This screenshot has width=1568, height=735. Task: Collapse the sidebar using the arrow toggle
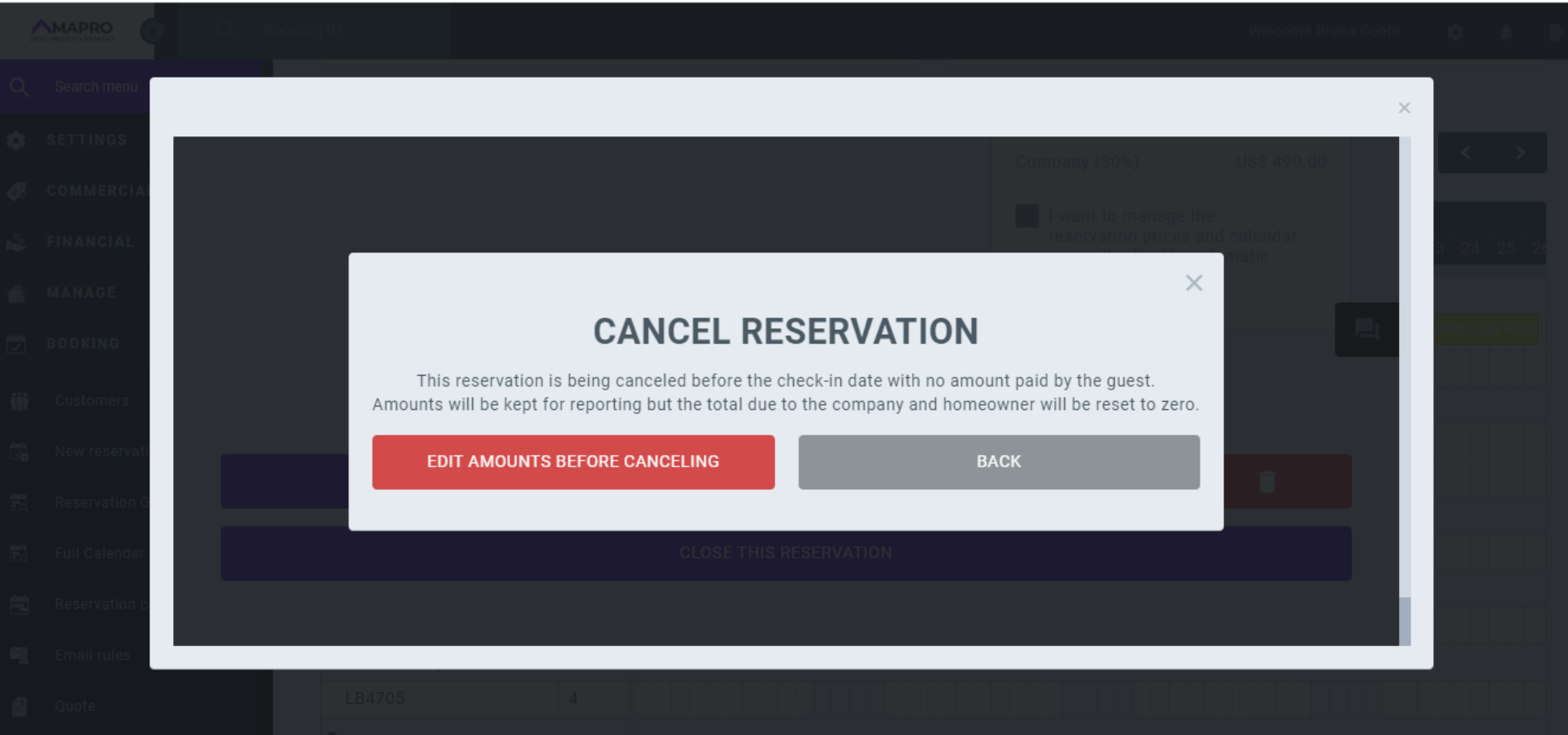151,31
